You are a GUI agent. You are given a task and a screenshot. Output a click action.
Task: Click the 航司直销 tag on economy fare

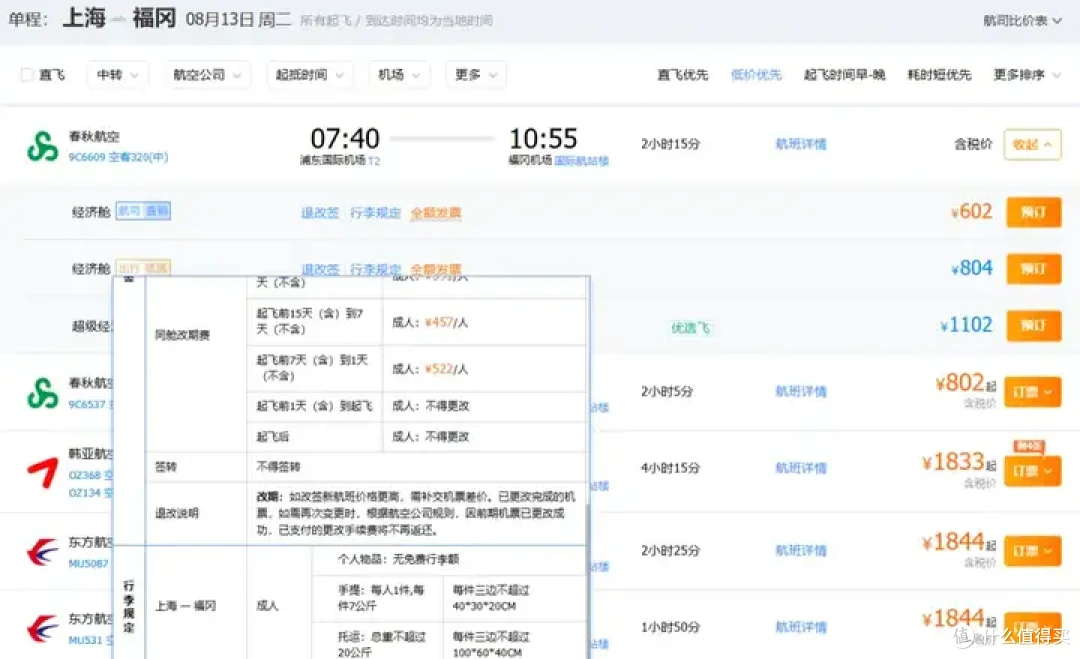143,211
